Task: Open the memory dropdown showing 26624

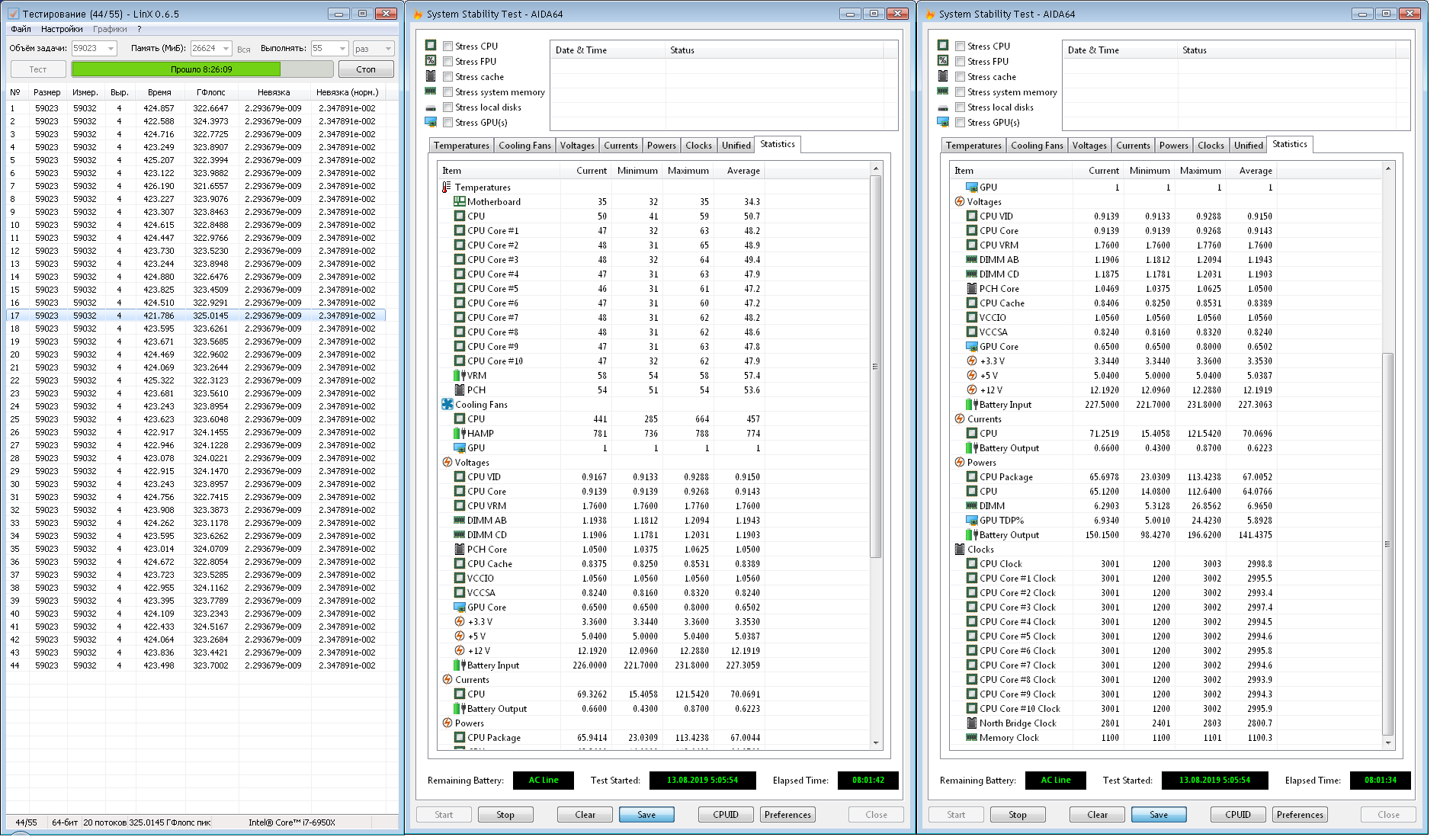Action: click(226, 49)
